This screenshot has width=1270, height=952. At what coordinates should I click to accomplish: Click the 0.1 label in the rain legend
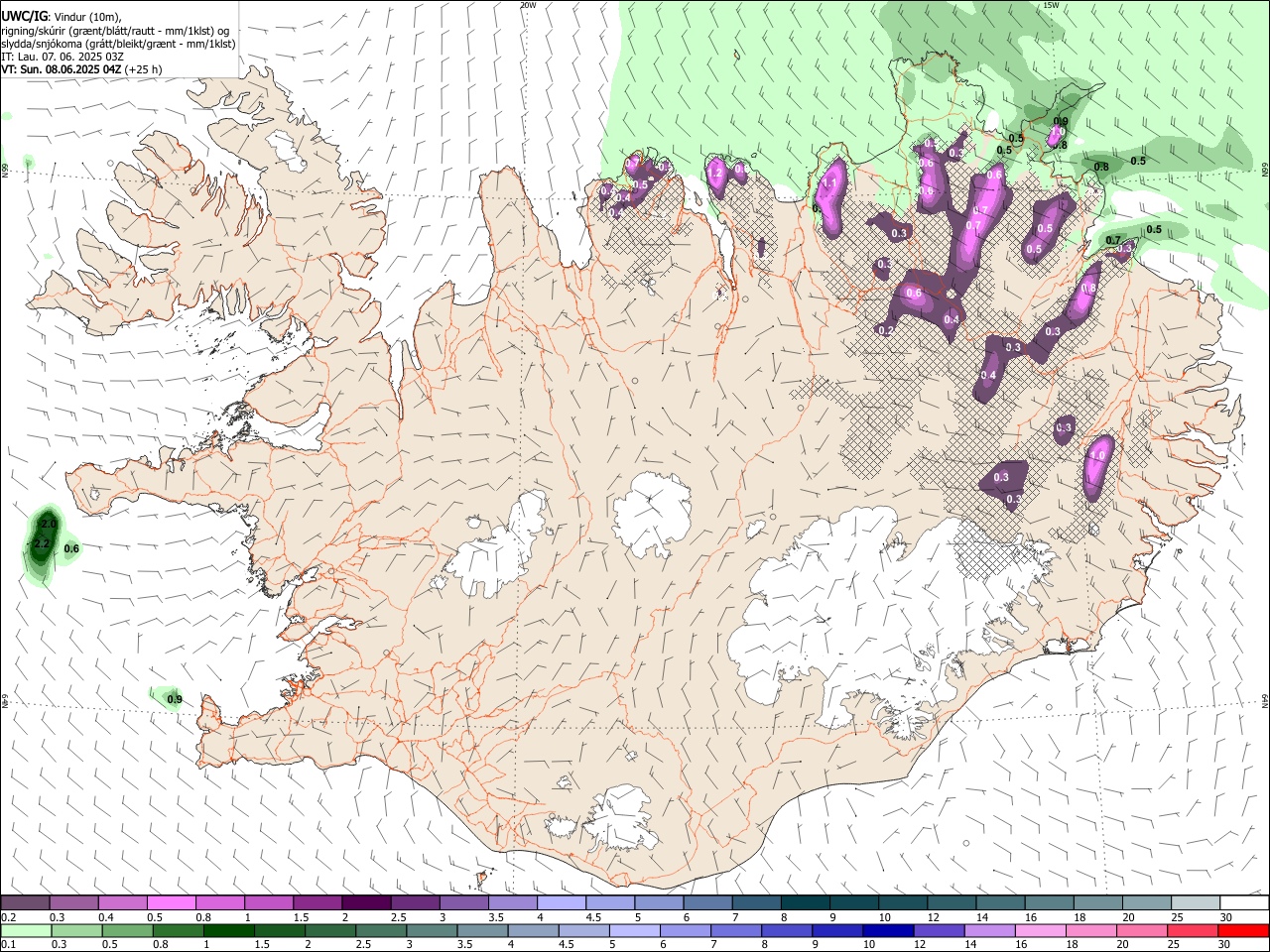pyautogui.click(x=8, y=944)
